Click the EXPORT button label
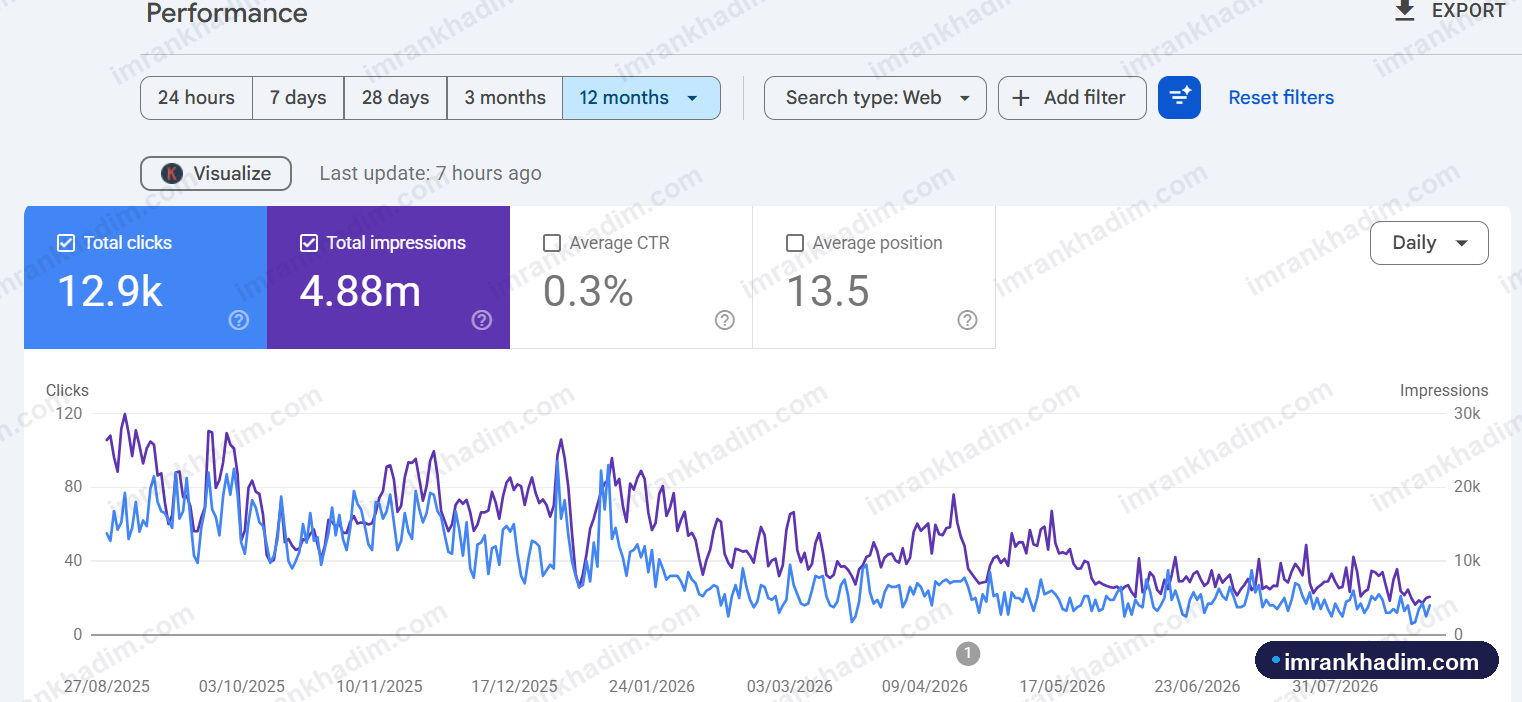 [x=1469, y=10]
